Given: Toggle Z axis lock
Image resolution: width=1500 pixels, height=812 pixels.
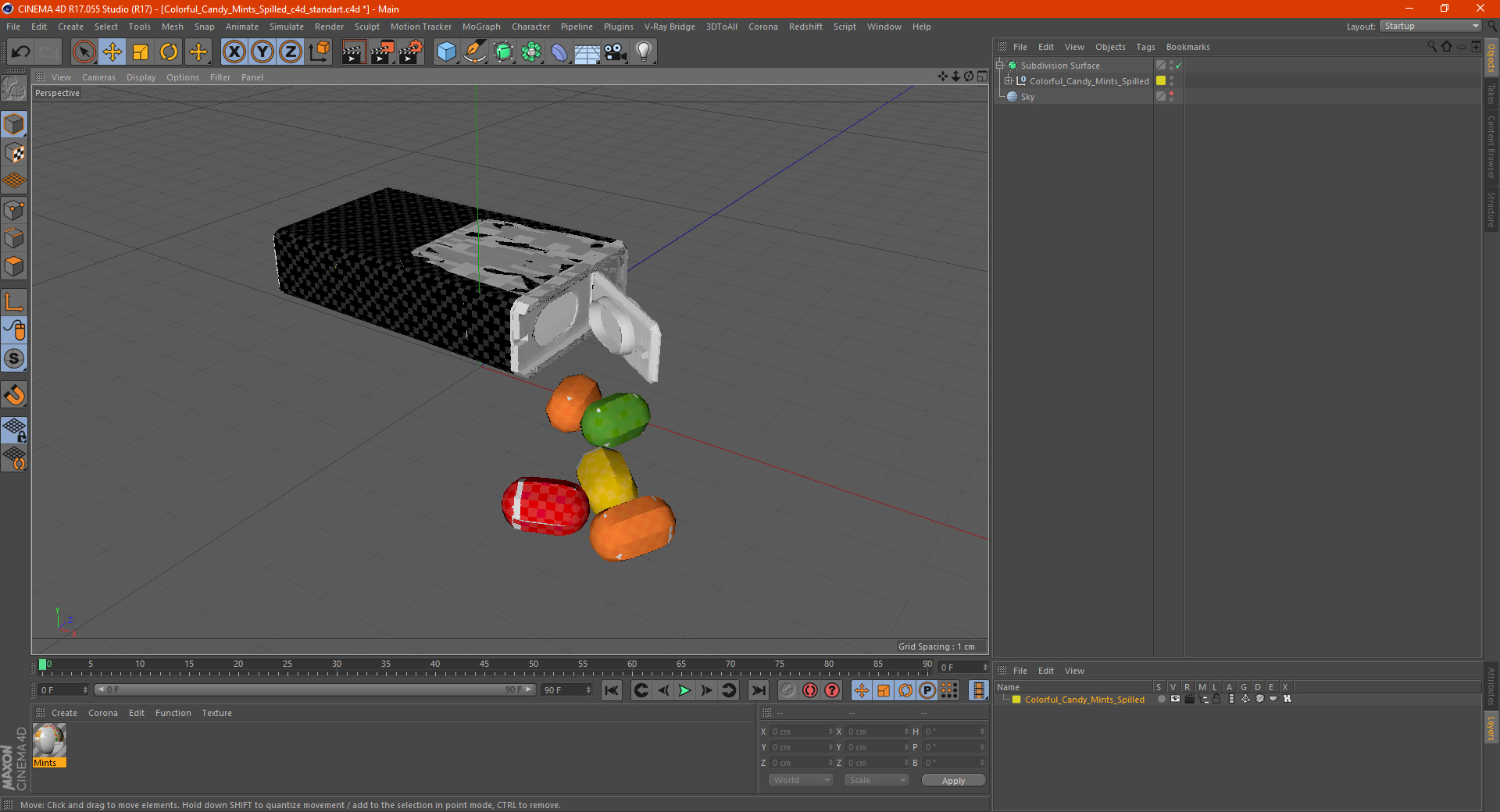Looking at the screenshot, I should [x=291, y=52].
